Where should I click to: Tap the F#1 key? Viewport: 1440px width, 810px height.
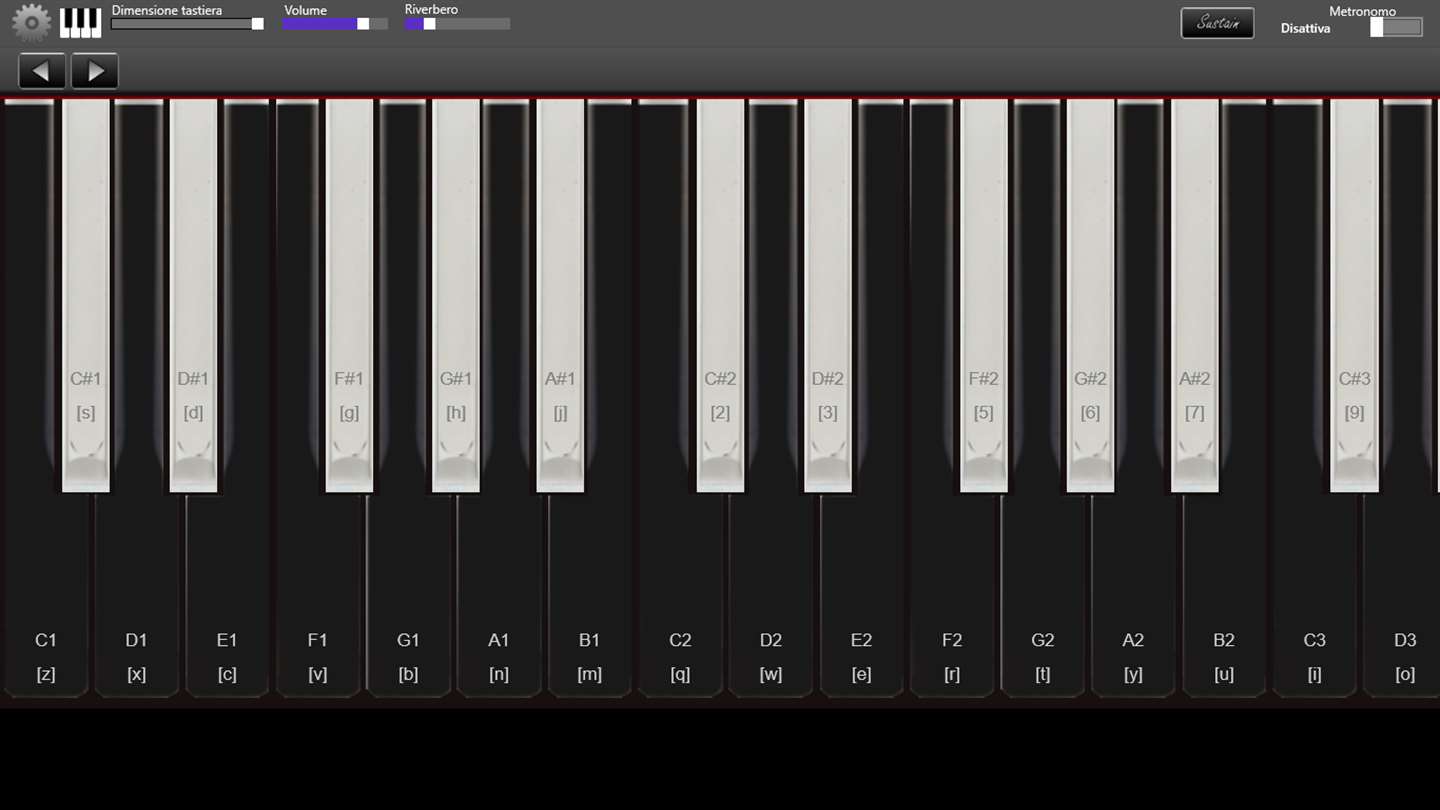[x=349, y=295]
